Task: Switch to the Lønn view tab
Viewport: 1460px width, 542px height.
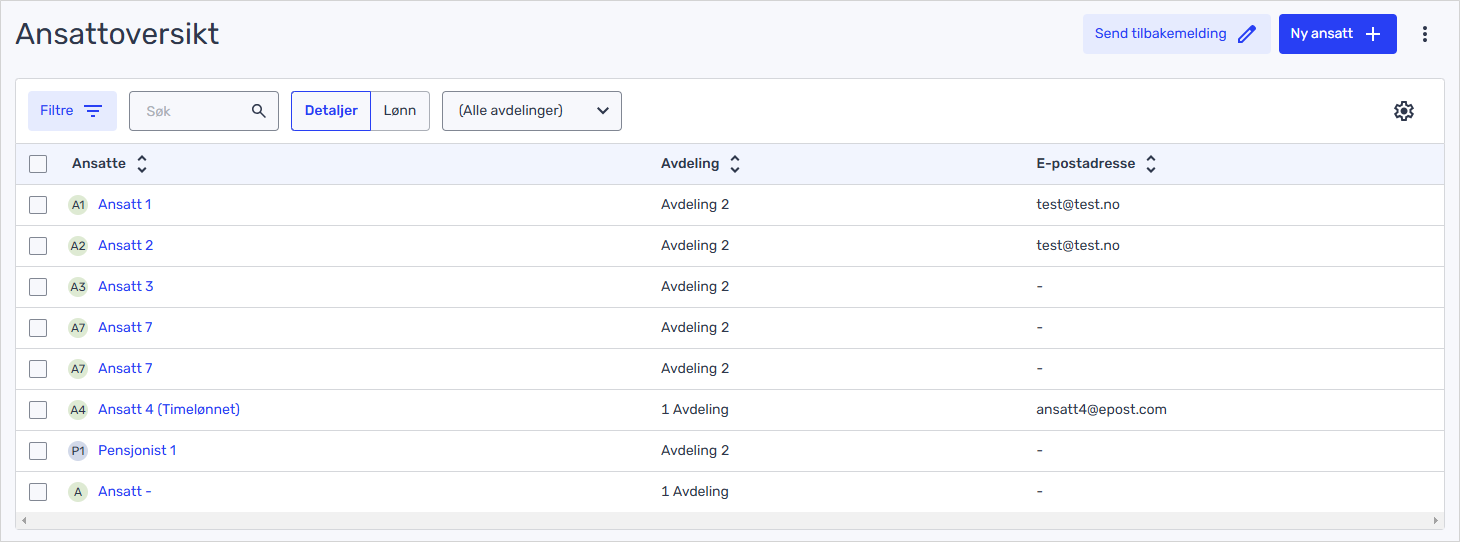Action: pyautogui.click(x=400, y=111)
